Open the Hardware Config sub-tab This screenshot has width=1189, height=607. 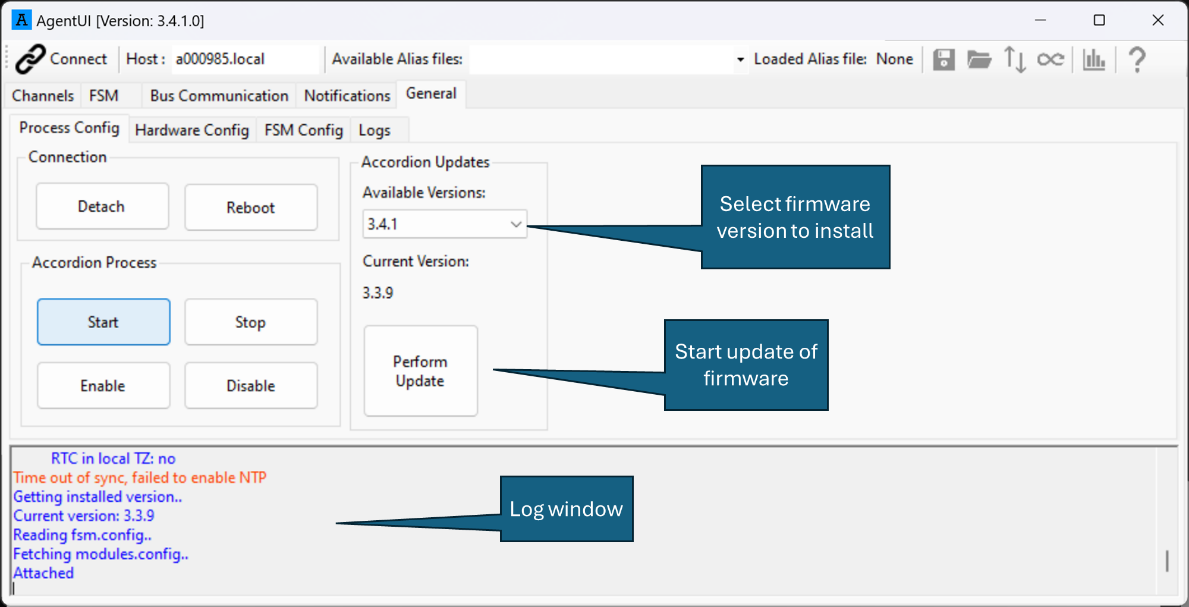pos(191,130)
